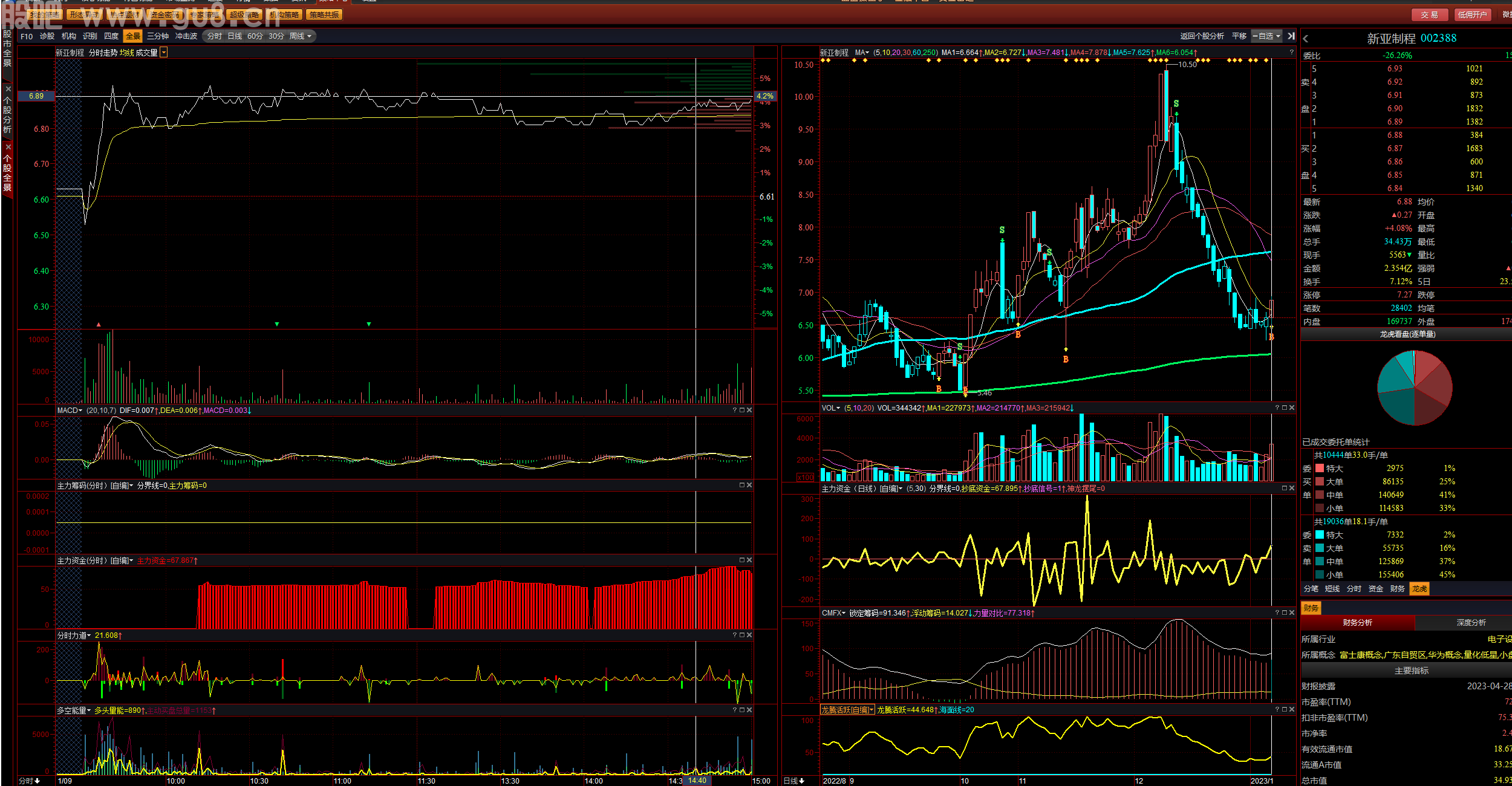Viewport: 1512px width, 786px height.
Task: Open the F10 company info tab
Action: 27,36
